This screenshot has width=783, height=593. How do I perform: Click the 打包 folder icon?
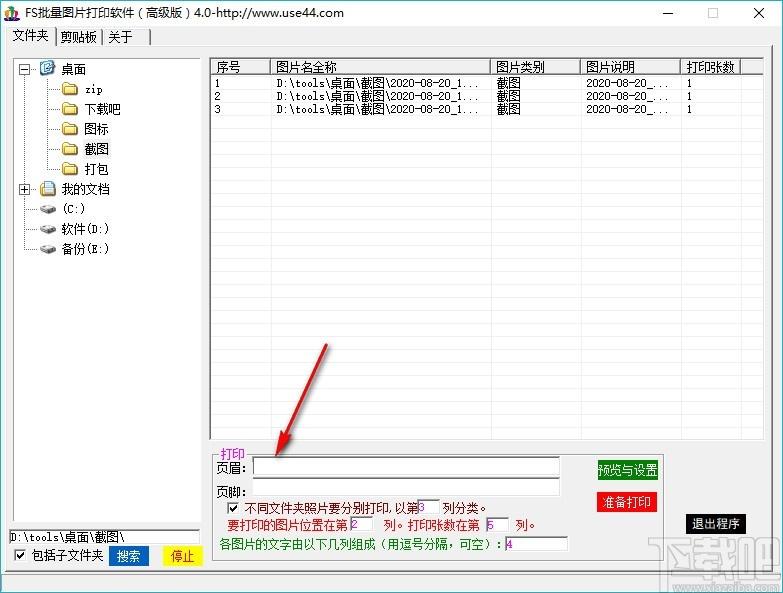(x=70, y=169)
